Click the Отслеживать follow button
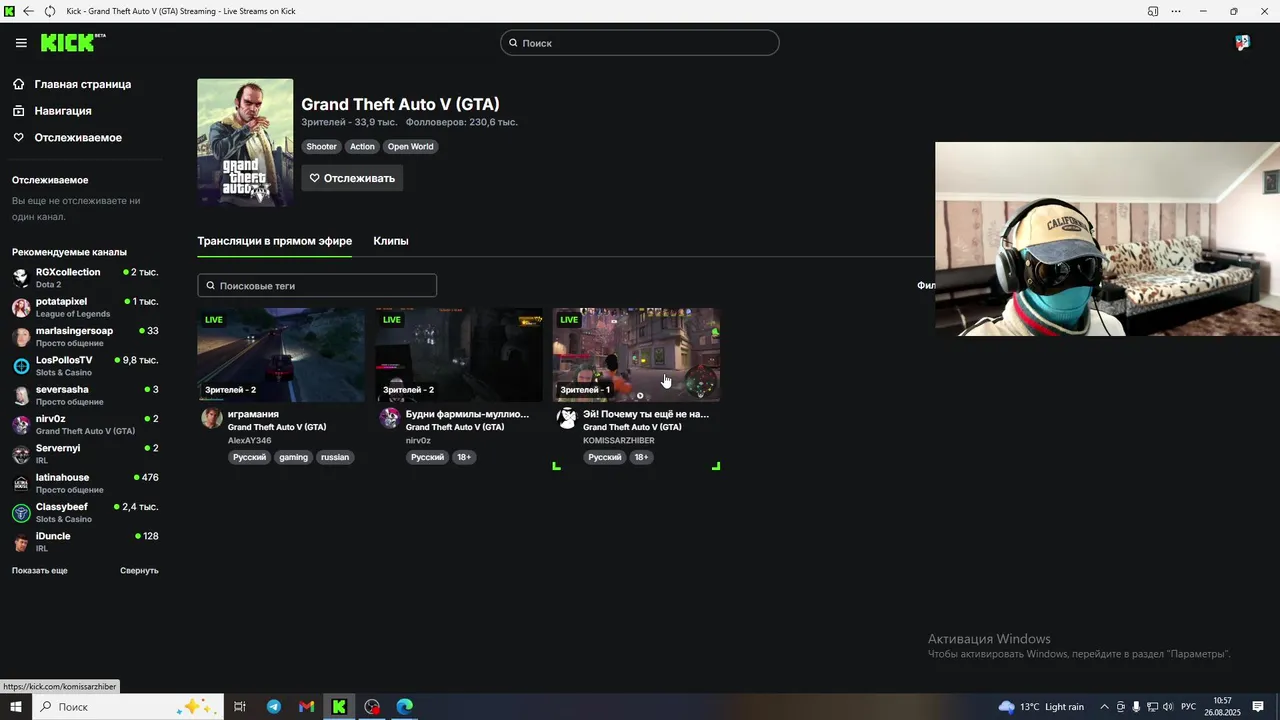The width and height of the screenshot is (1280, 720). pos(352,178)
